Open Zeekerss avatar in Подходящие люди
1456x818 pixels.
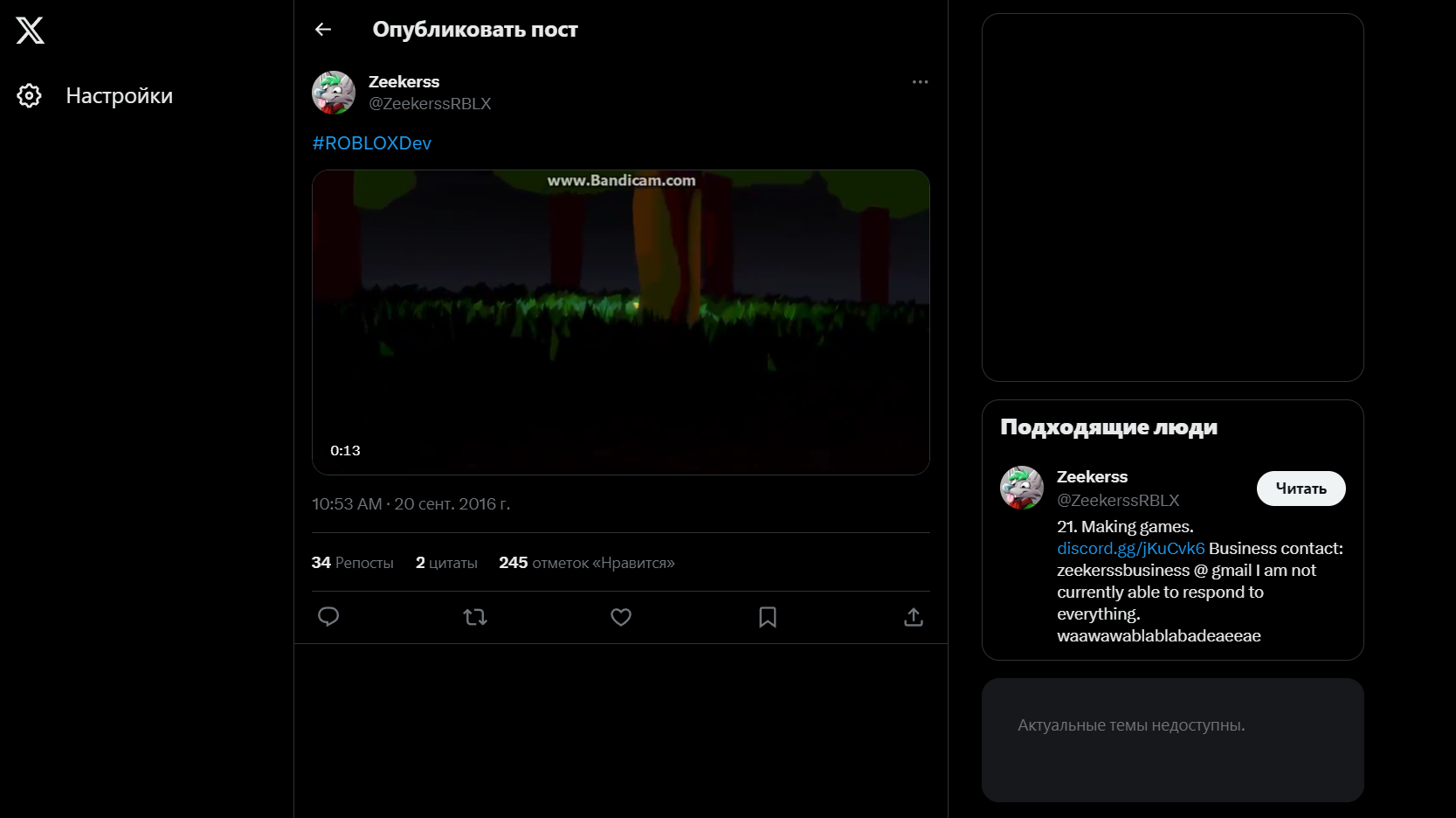click(1022, 488)
